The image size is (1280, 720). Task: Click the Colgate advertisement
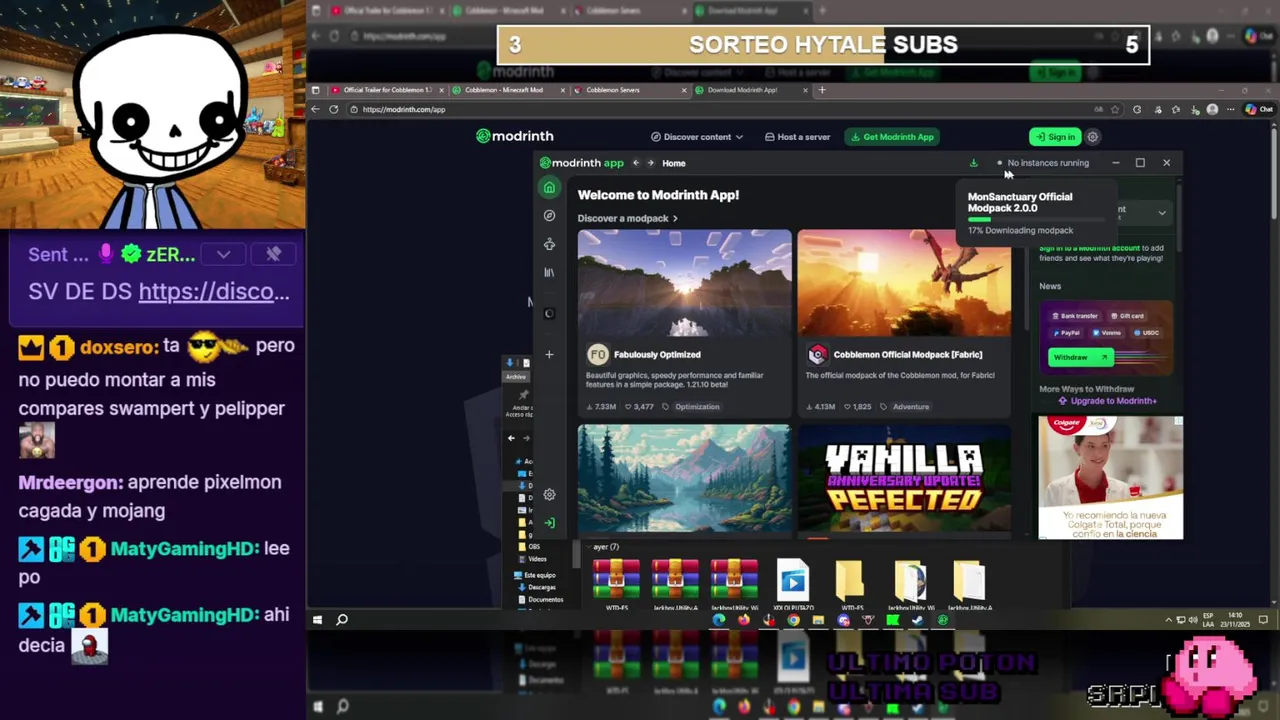point(1110,478)
